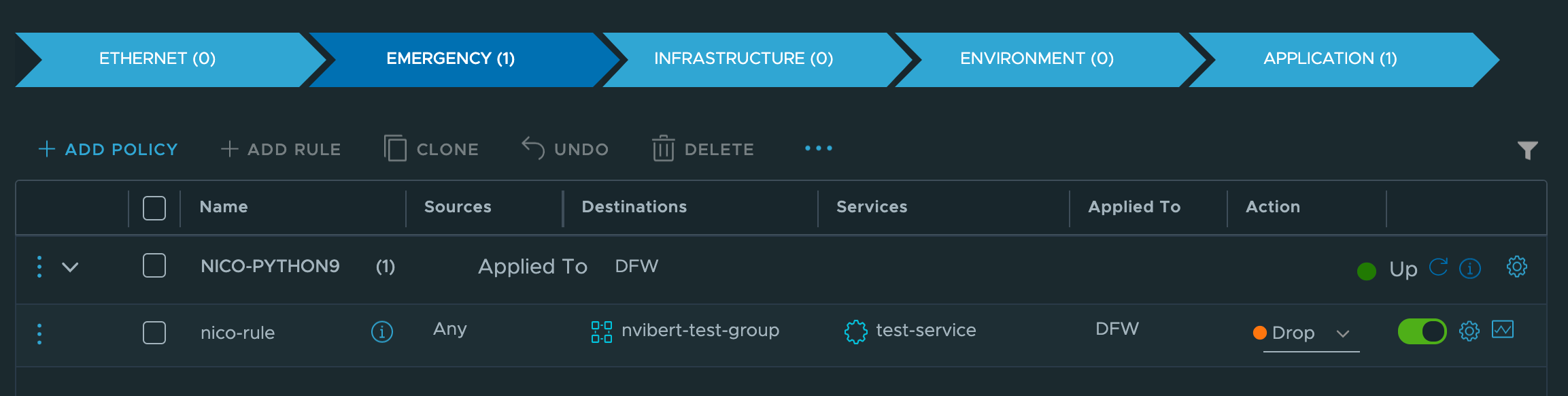Refresh the NICO-PYTHON9 policy status
This screenshot has width=1568, height=396.
(1438, 267)
